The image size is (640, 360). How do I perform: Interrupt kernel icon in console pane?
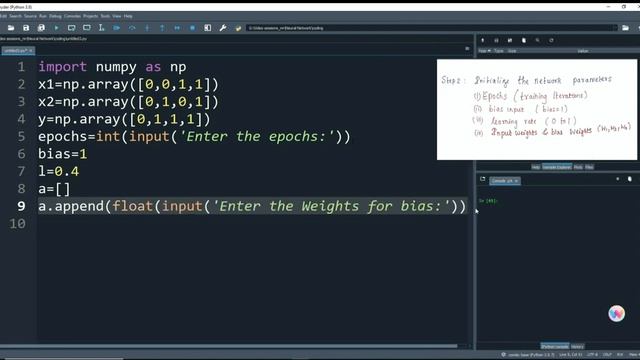618,179
